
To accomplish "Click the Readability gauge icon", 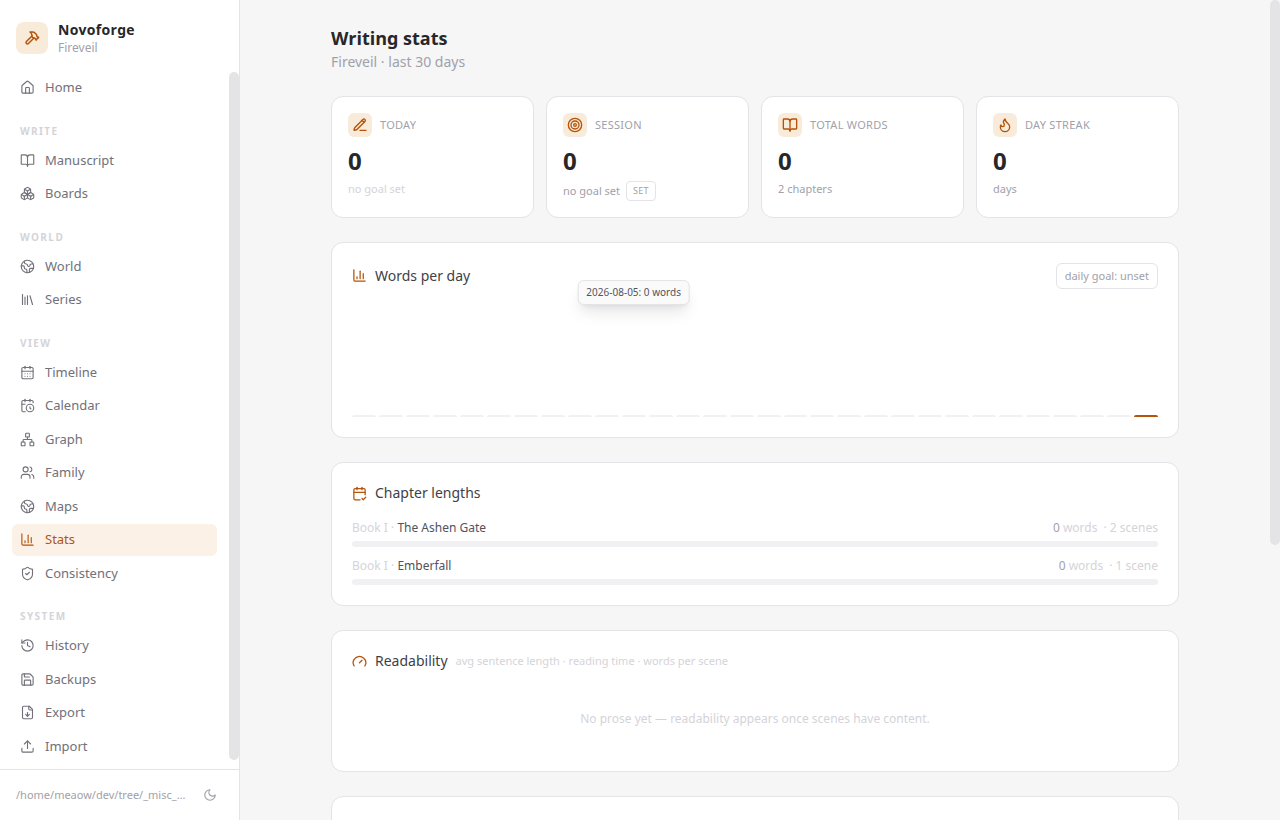I will pyautogui.click(x=359, y=661).
